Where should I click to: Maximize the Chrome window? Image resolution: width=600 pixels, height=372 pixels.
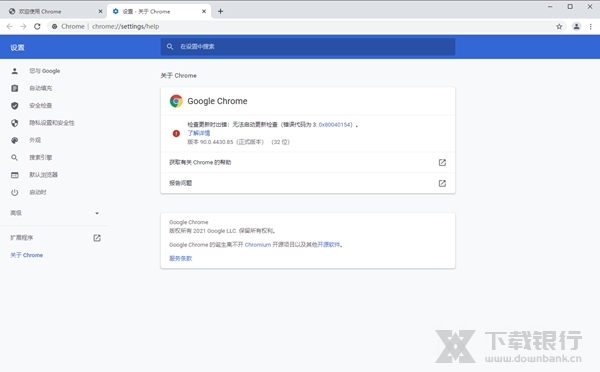(570, 7)
